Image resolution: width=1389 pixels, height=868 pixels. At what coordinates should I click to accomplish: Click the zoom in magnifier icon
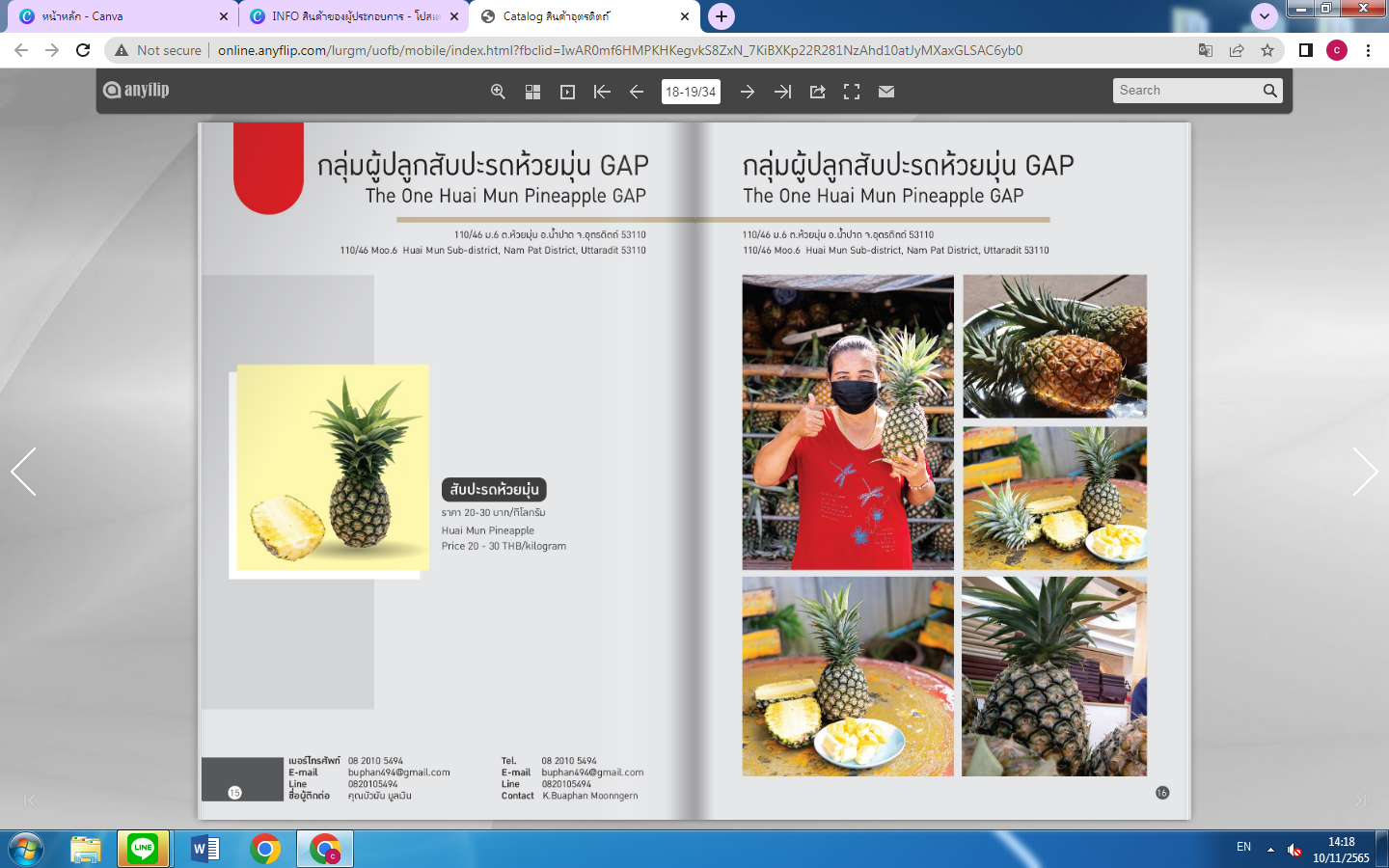(498, 92)
